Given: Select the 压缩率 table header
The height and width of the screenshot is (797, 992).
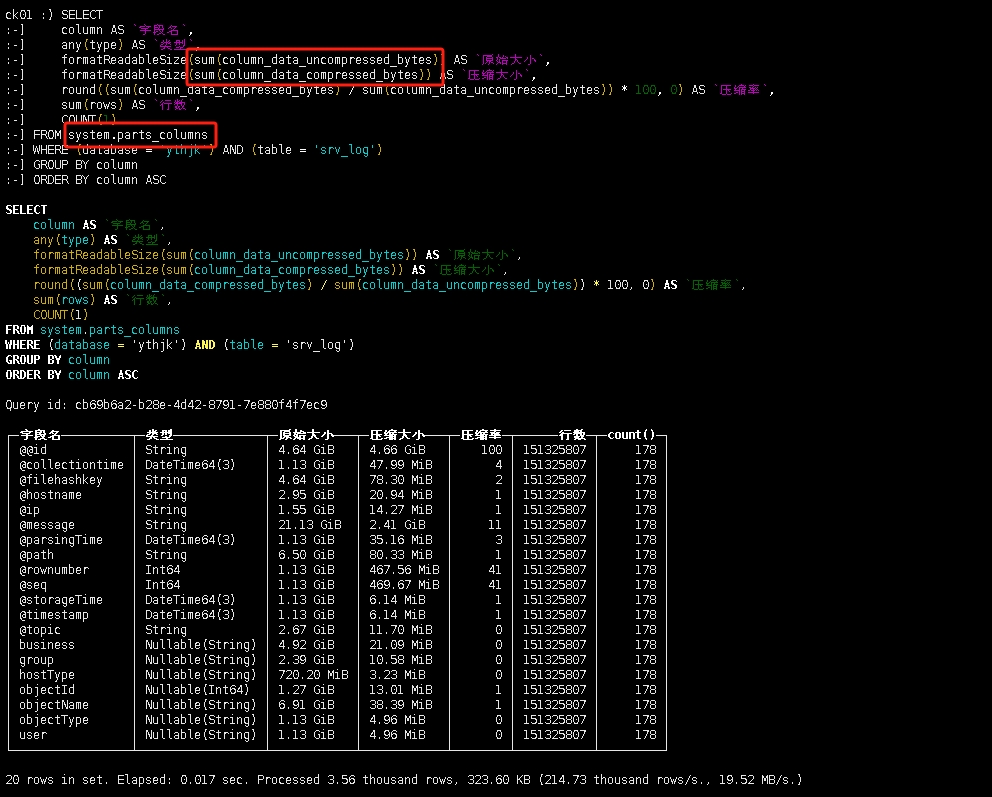Looking at the screenshot, I should (x=481, y=435).
